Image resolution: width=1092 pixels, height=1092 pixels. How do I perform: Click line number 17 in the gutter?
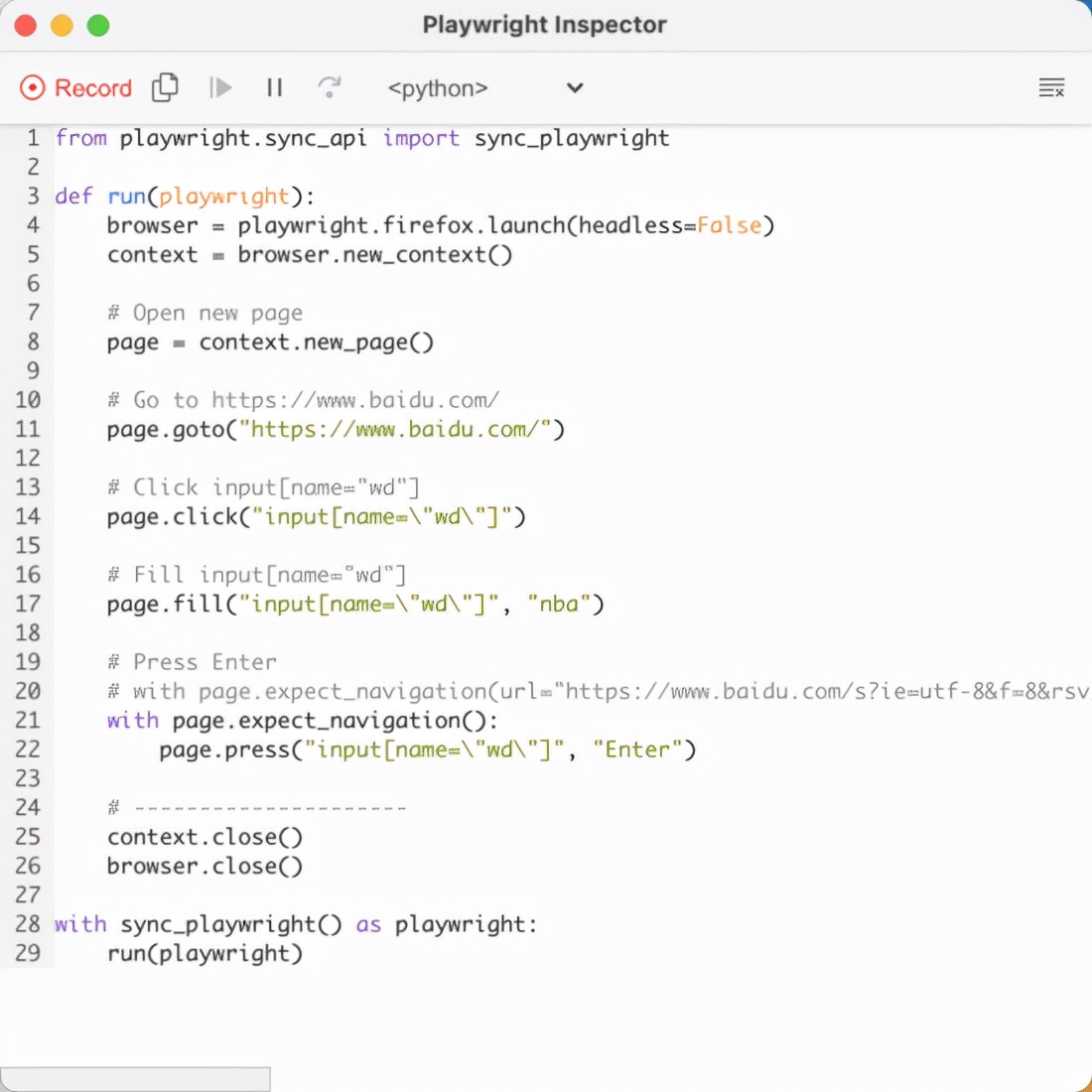coord(29,604)
